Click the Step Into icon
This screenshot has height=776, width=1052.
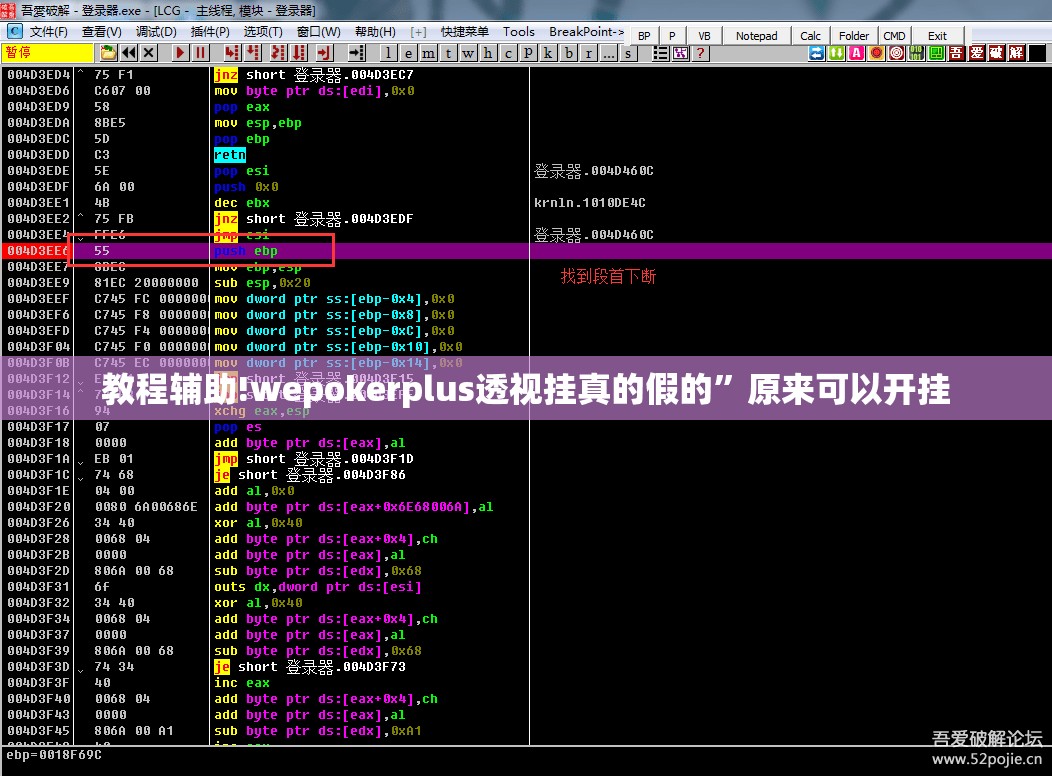(232, 53)
